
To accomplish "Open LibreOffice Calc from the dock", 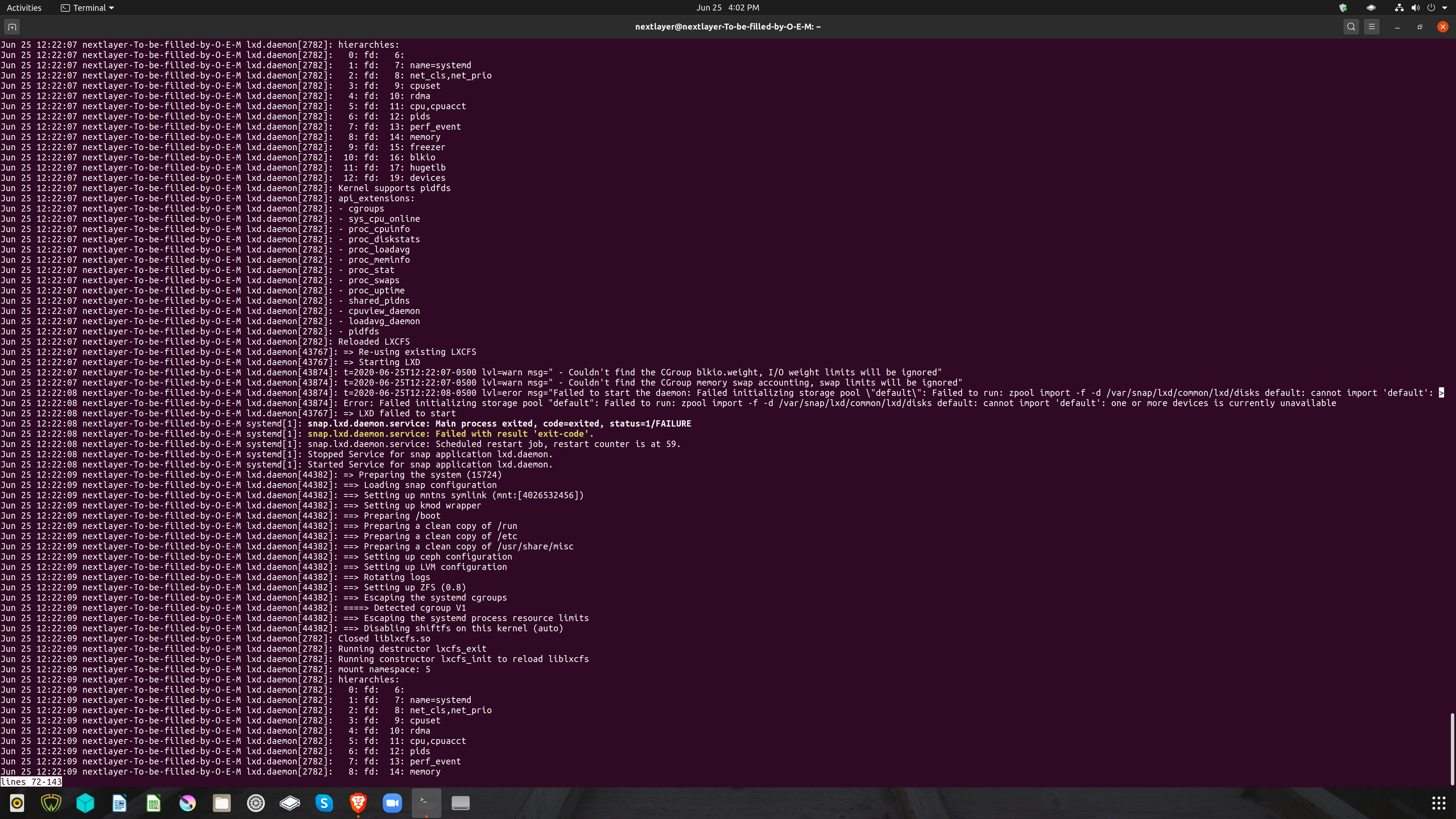I will [x=153, y=803].
